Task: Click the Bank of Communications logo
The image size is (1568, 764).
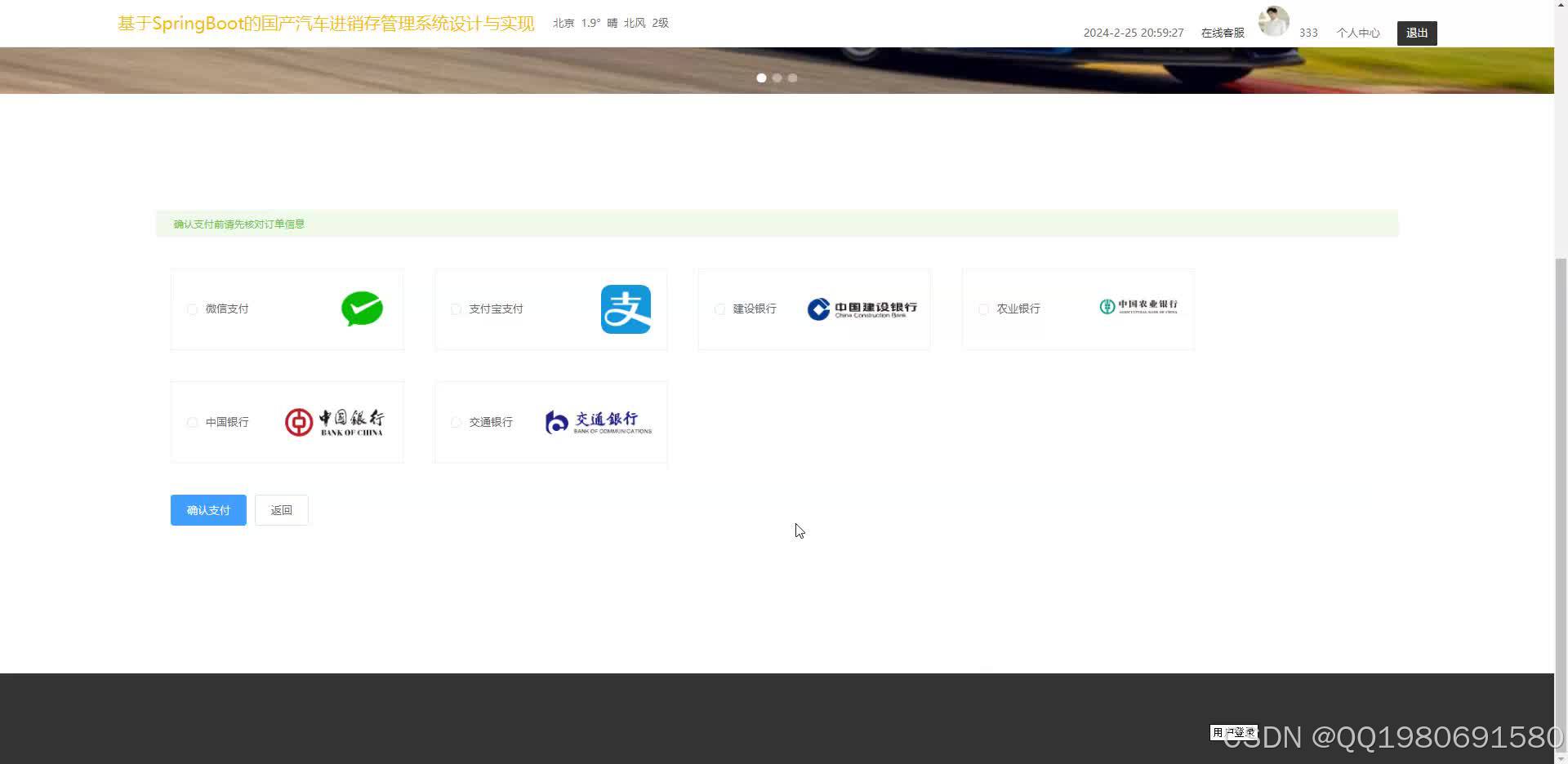Action: point(597,421)
